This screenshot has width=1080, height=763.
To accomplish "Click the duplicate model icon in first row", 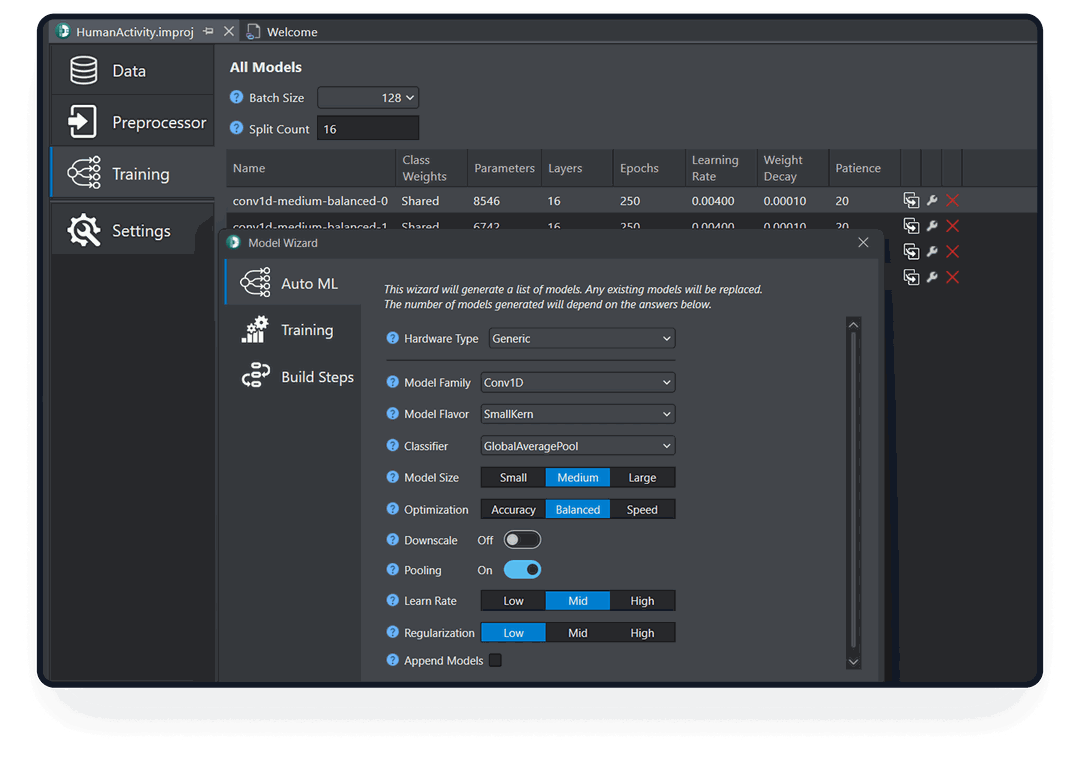I will tap(911, 201).
